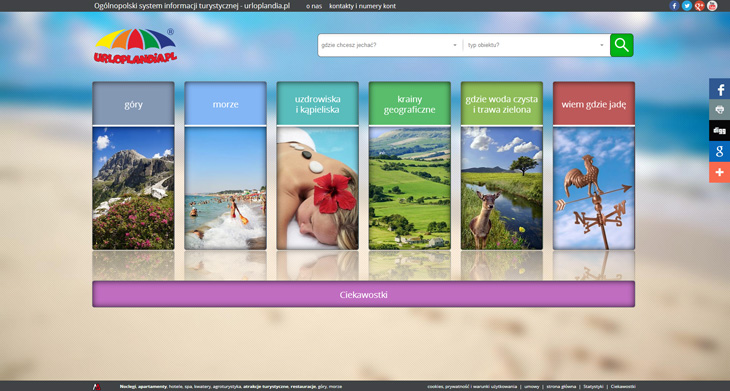Open the 'restauracje' footer link

303,386
